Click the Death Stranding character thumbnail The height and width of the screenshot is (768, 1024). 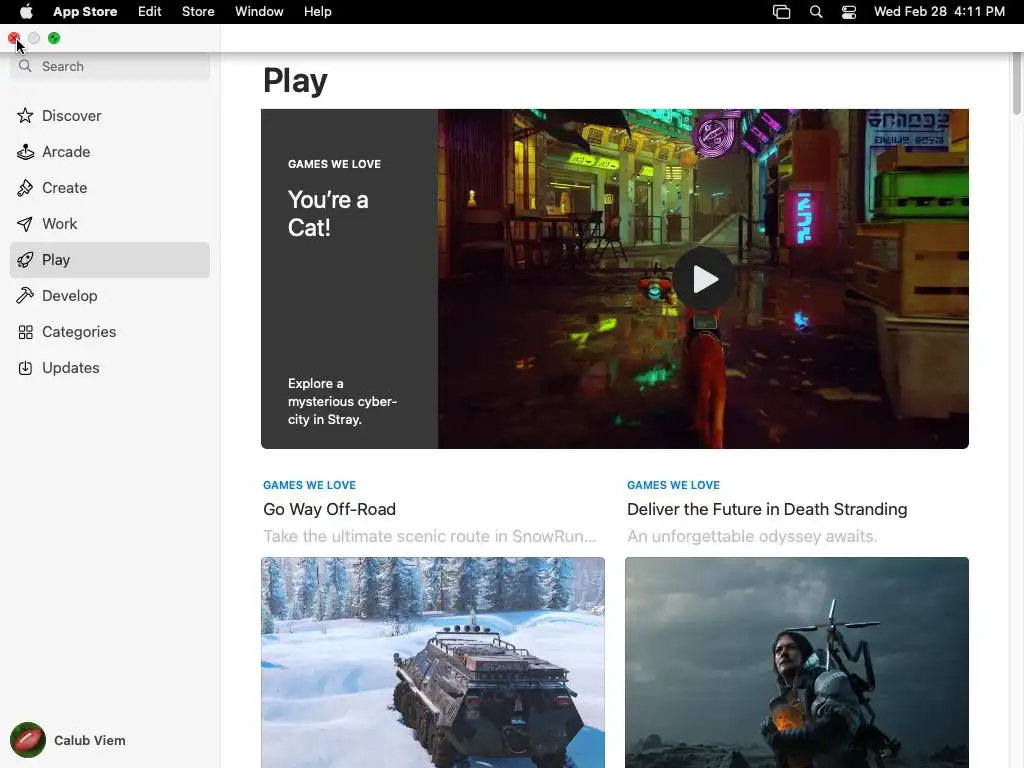[x=797, y=662]
